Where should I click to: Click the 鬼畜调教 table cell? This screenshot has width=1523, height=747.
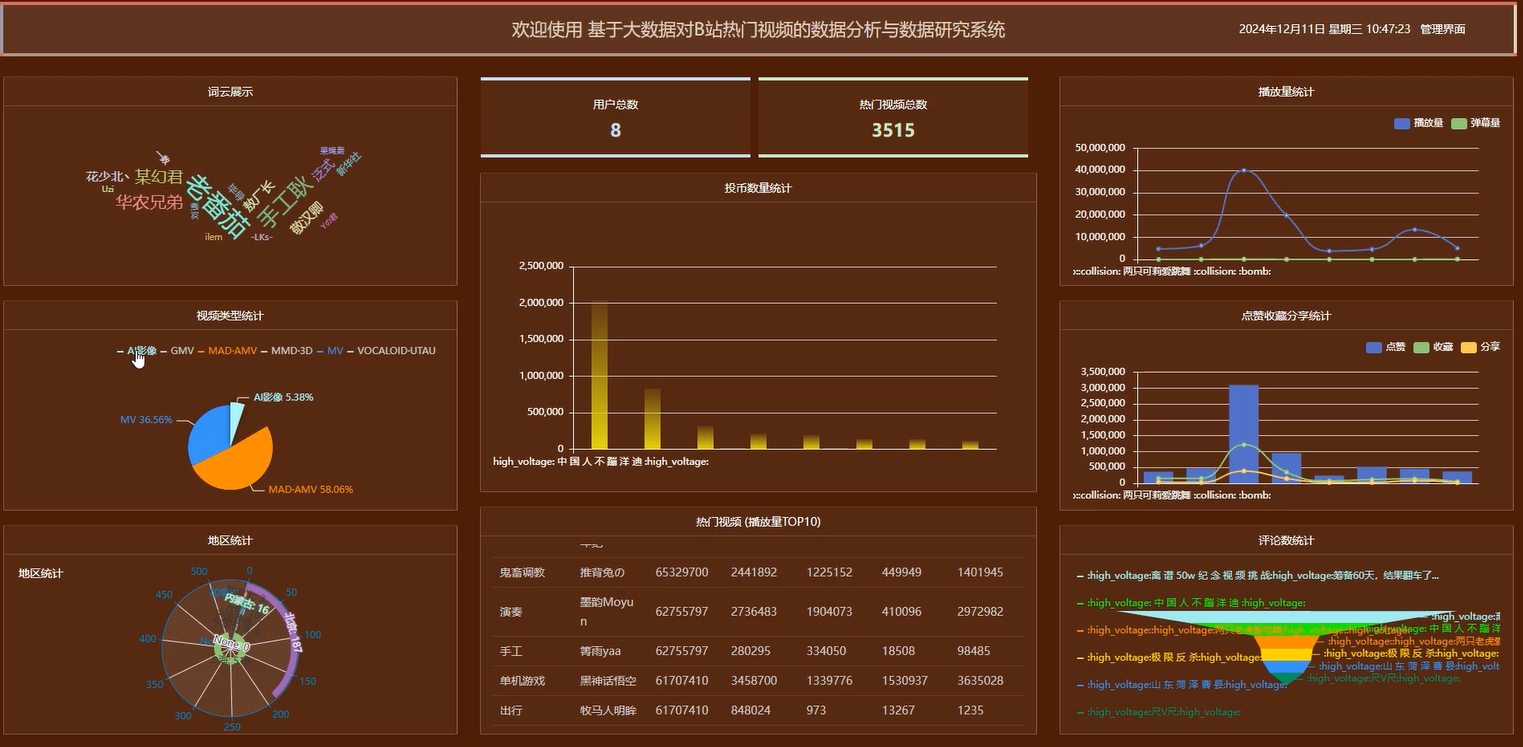pyautogui.click(x=522, y=573)
